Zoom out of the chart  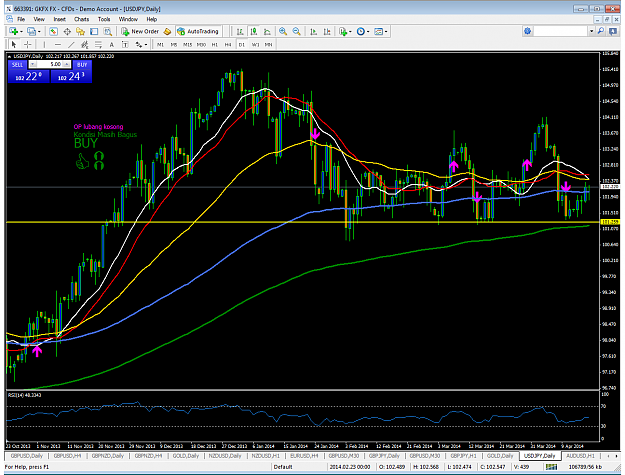pyautogui.click(x=297, y=31)
